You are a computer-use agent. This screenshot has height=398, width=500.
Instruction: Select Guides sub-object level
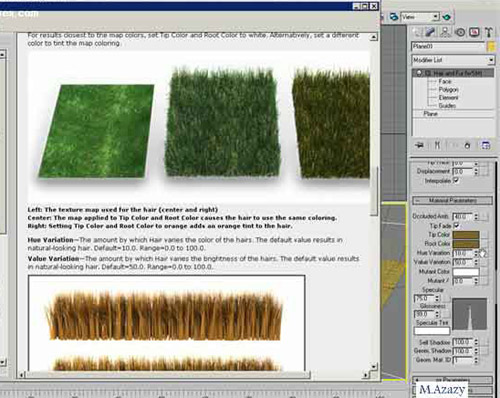click(x=447, y=105)
